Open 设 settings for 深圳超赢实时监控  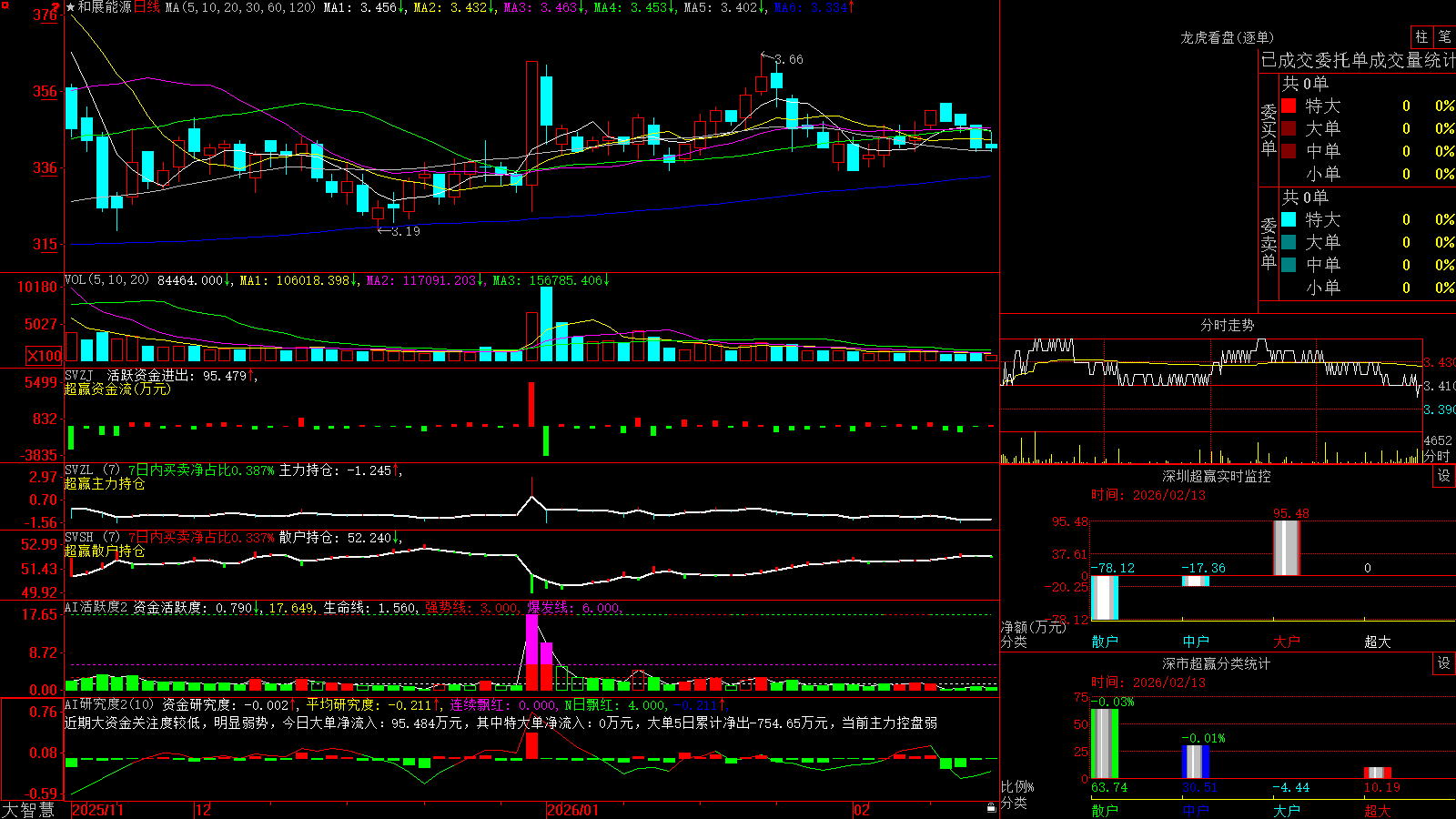point(1444,476)
